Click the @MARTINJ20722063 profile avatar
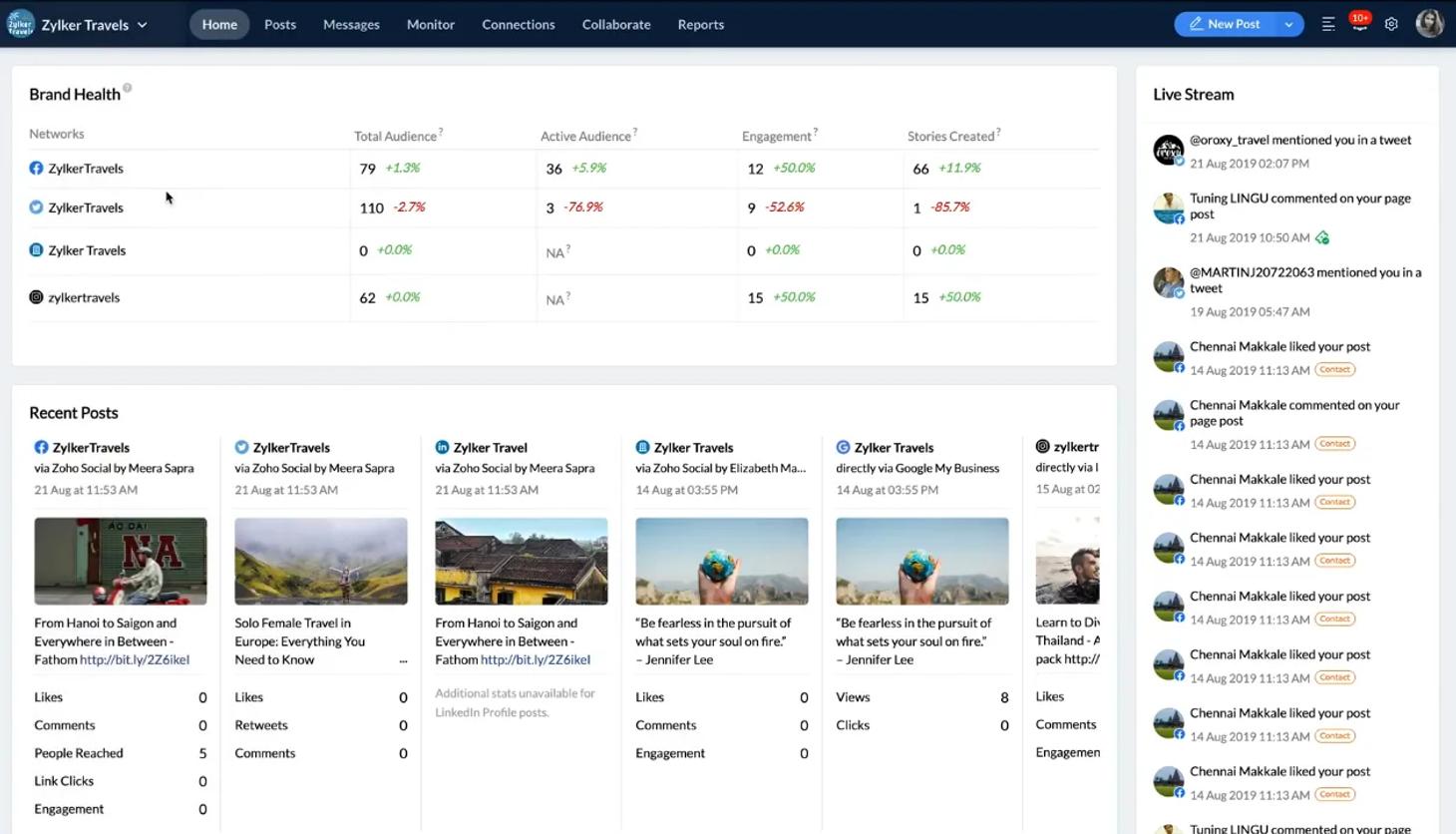The image size is (1456, 834). coord(1168,282)
